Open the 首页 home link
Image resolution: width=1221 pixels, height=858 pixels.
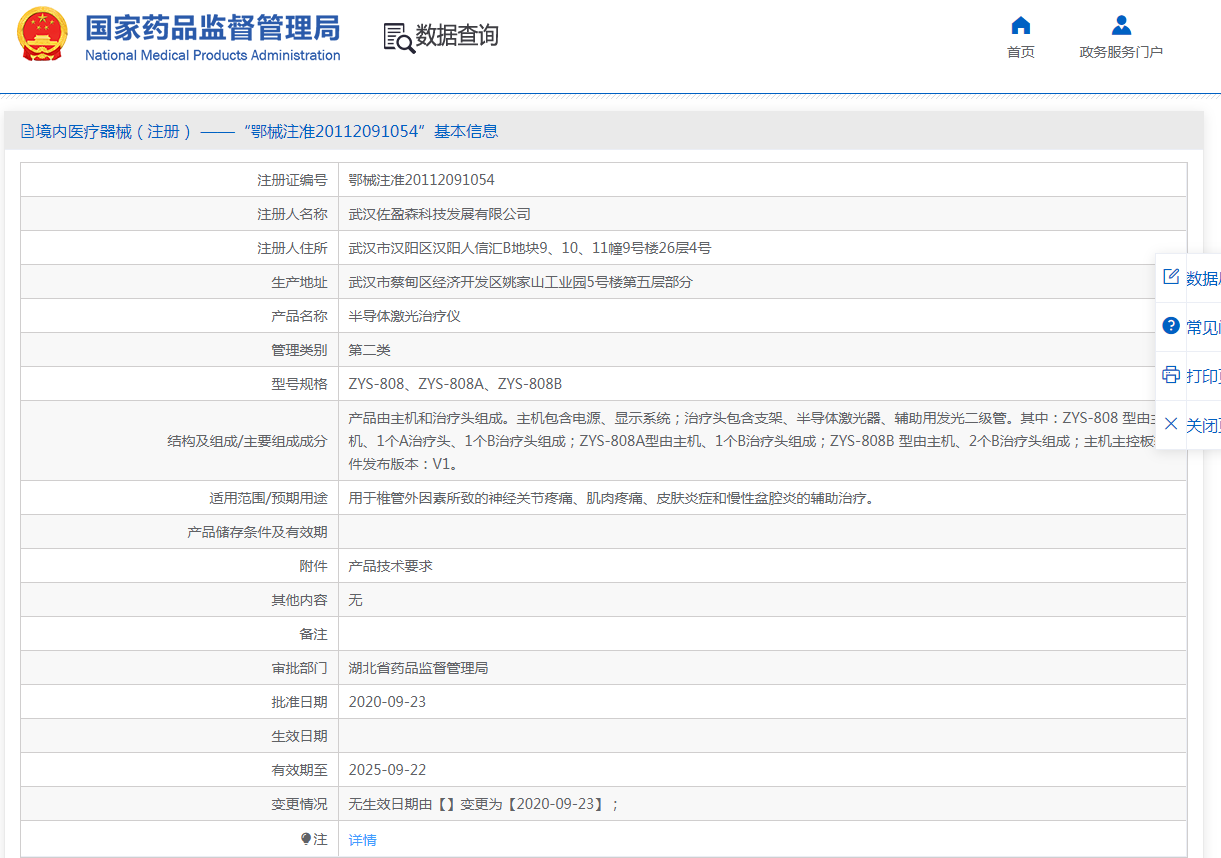[1021, 52]
